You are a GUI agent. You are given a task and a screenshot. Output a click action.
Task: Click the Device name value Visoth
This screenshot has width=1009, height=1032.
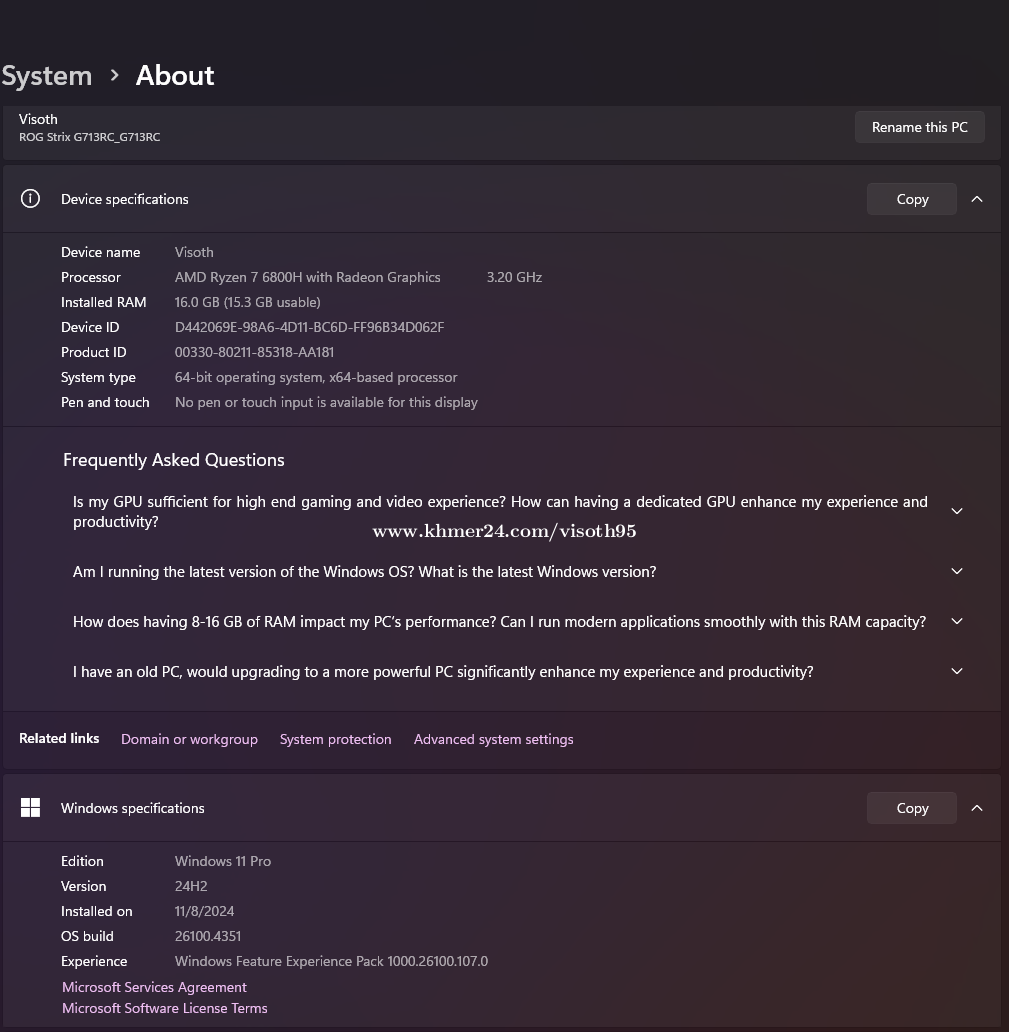click(x=194, y=252)
